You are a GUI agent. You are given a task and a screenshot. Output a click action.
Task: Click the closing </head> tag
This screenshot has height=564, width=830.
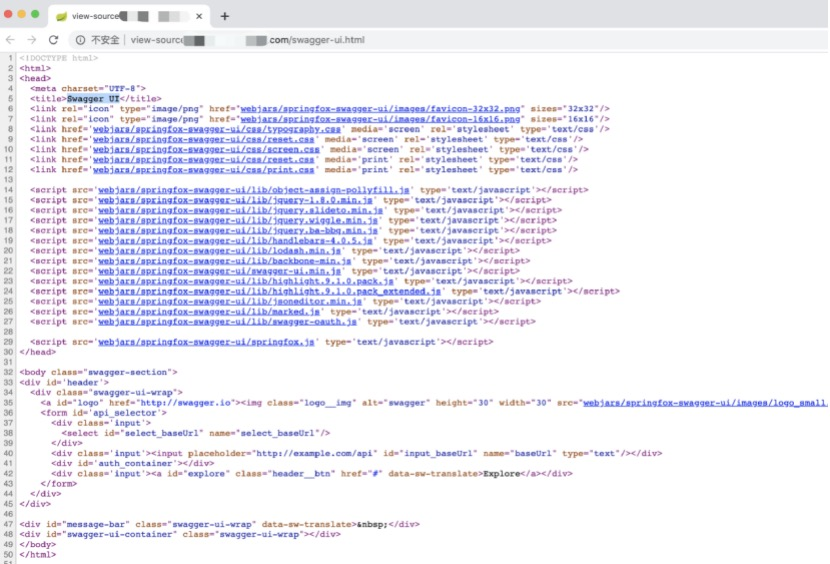tap(38, 352)
